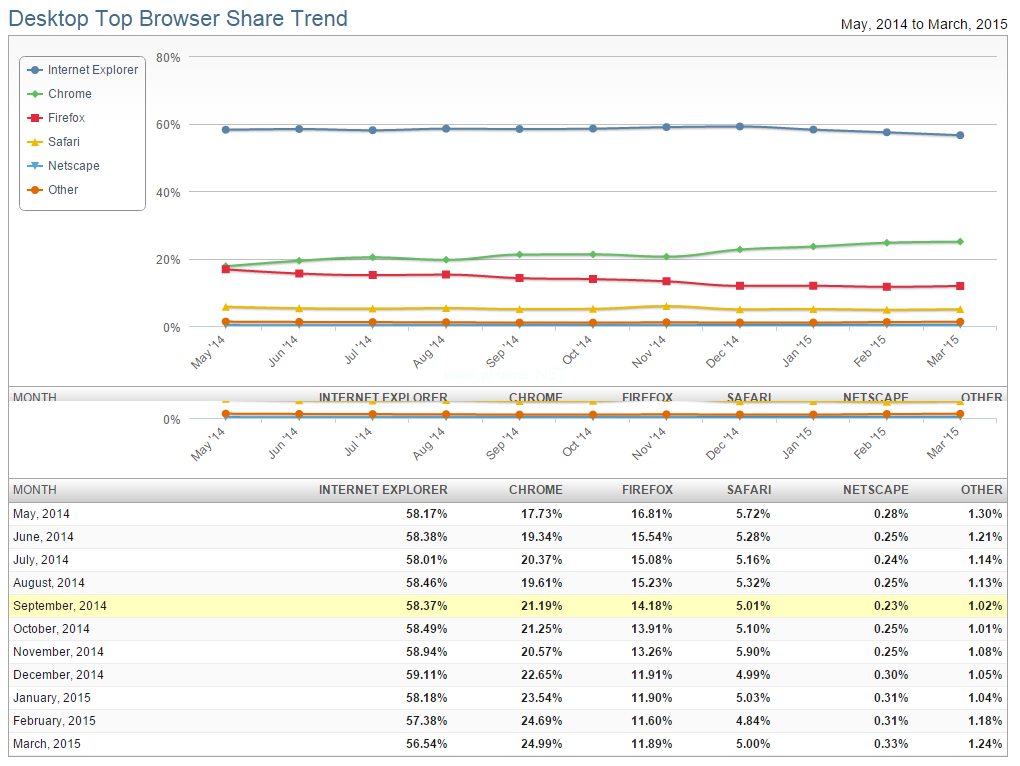1020x766 pixels.
Task: Click the Internet Explorer legend marker icon
Action: 36,70
